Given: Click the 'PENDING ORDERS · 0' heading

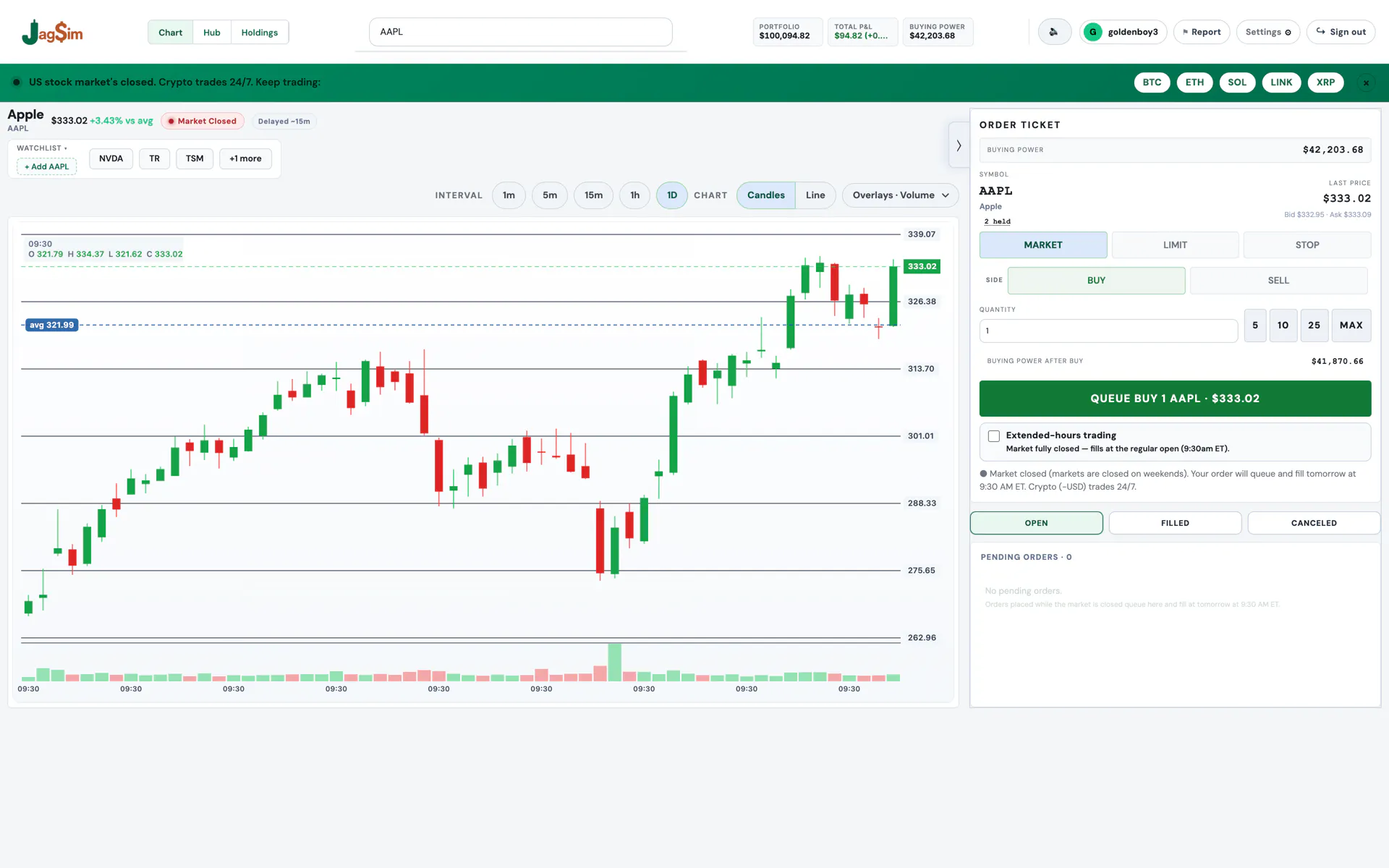Looking at the screenshot, I should pos(1026,557).
